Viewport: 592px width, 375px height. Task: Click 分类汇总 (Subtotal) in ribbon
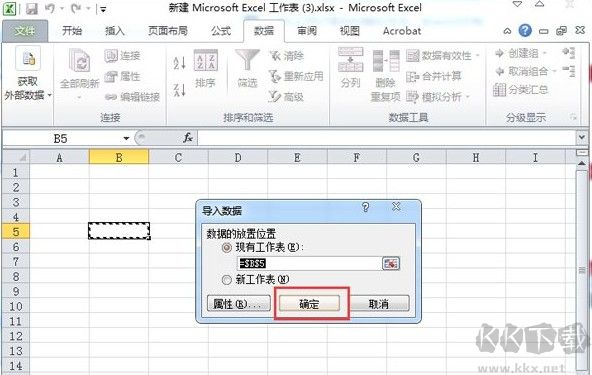click(521, 90)
